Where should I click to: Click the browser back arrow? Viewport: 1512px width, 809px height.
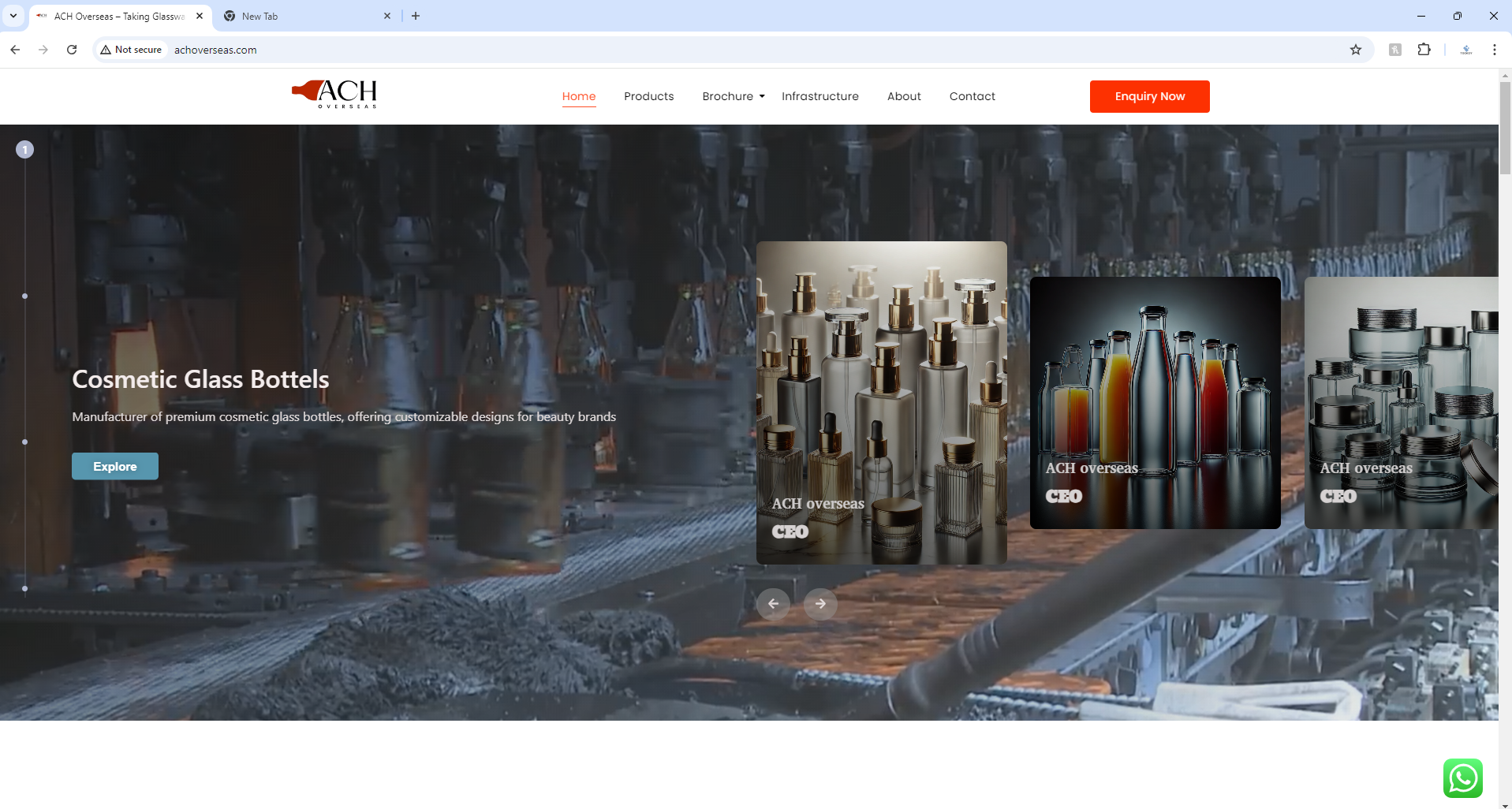pos(15,50)
